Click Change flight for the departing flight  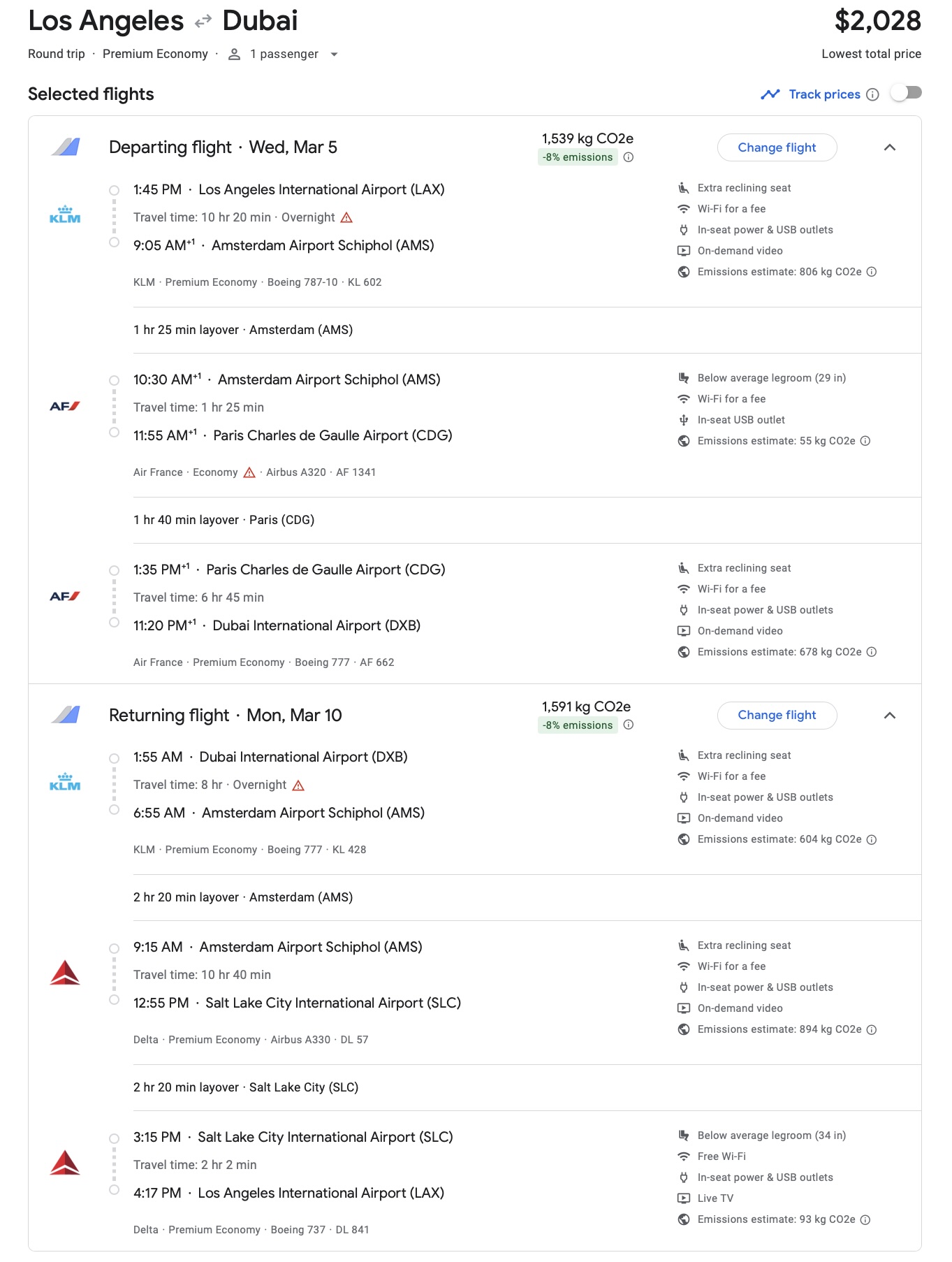(x=777, y=147)
